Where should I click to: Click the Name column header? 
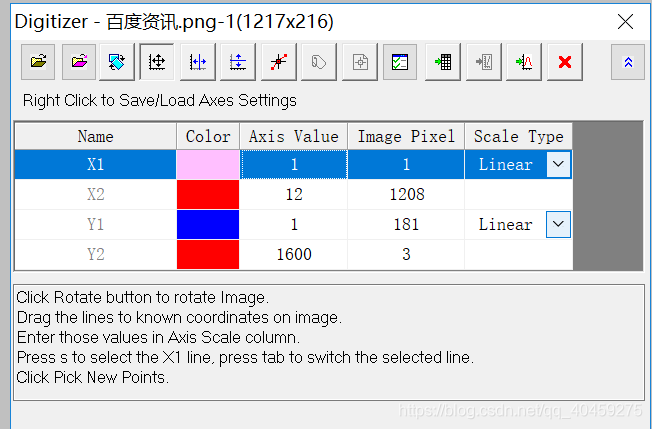(96, 136)
